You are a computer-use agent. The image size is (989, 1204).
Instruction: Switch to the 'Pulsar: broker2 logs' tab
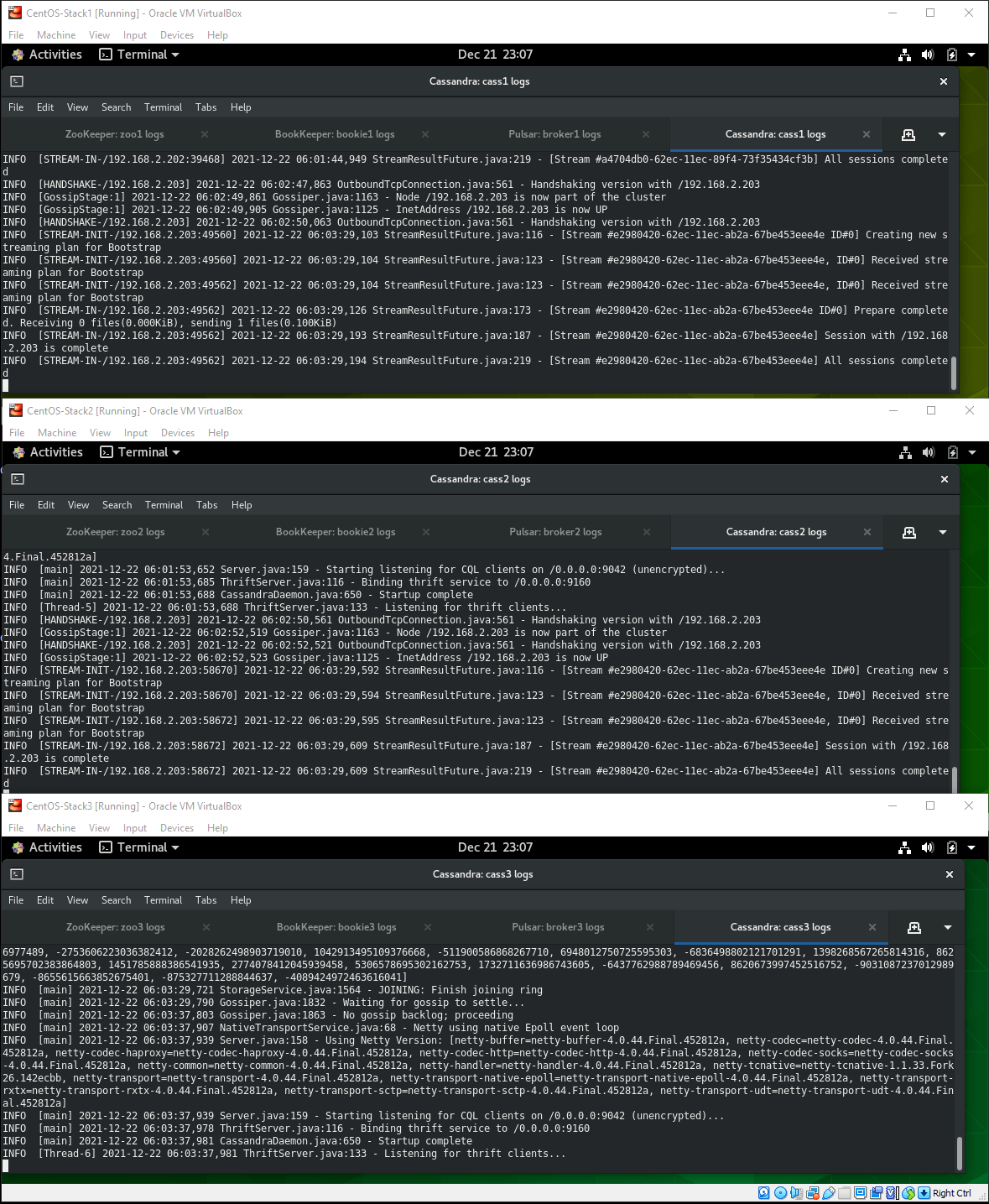click(x=555, y=532)
